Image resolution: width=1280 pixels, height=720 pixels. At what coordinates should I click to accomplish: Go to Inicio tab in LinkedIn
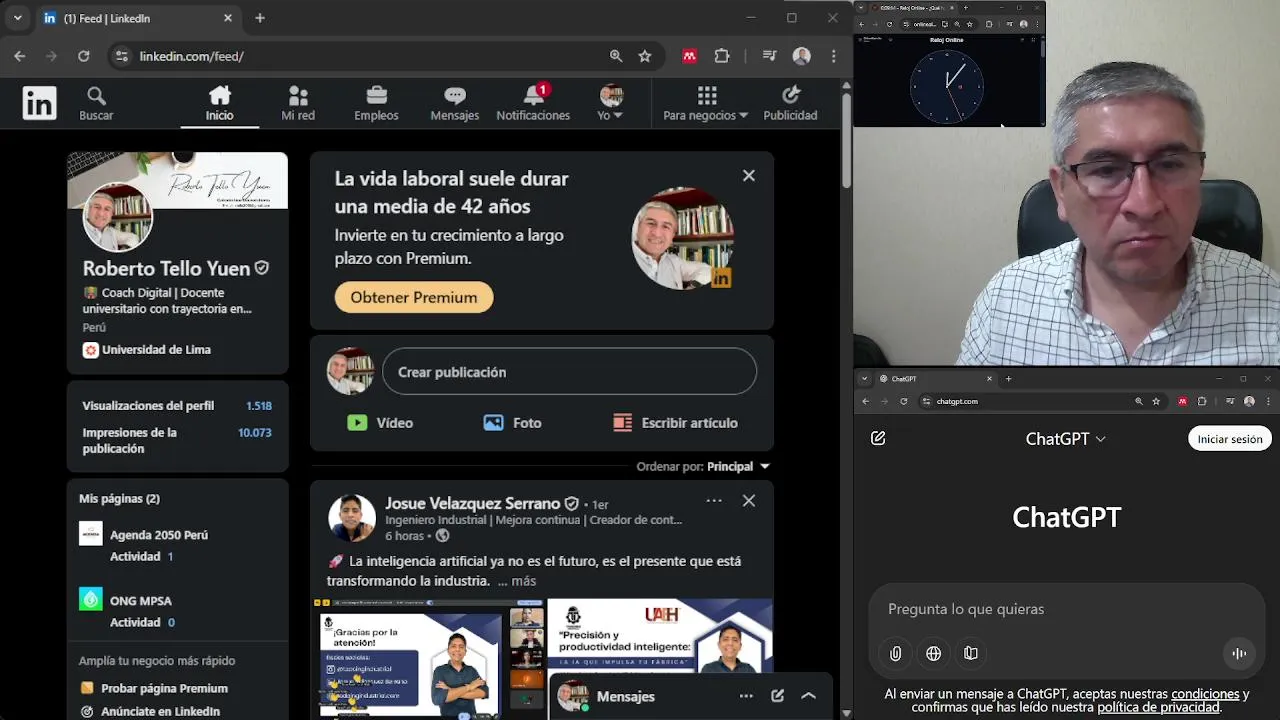click(220, 103)
